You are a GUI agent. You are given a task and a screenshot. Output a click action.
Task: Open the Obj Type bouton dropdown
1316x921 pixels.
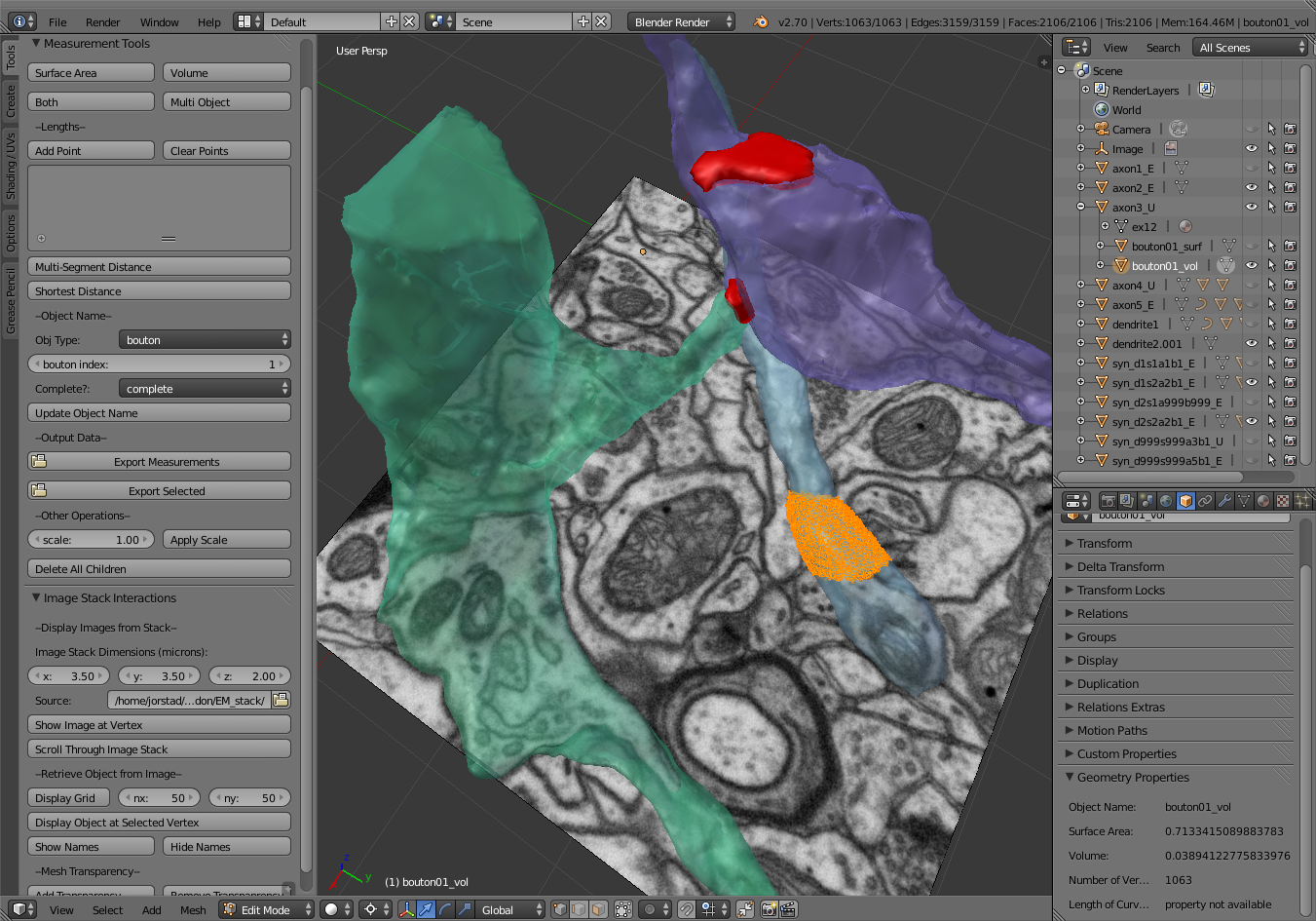(x=205, y=340)
